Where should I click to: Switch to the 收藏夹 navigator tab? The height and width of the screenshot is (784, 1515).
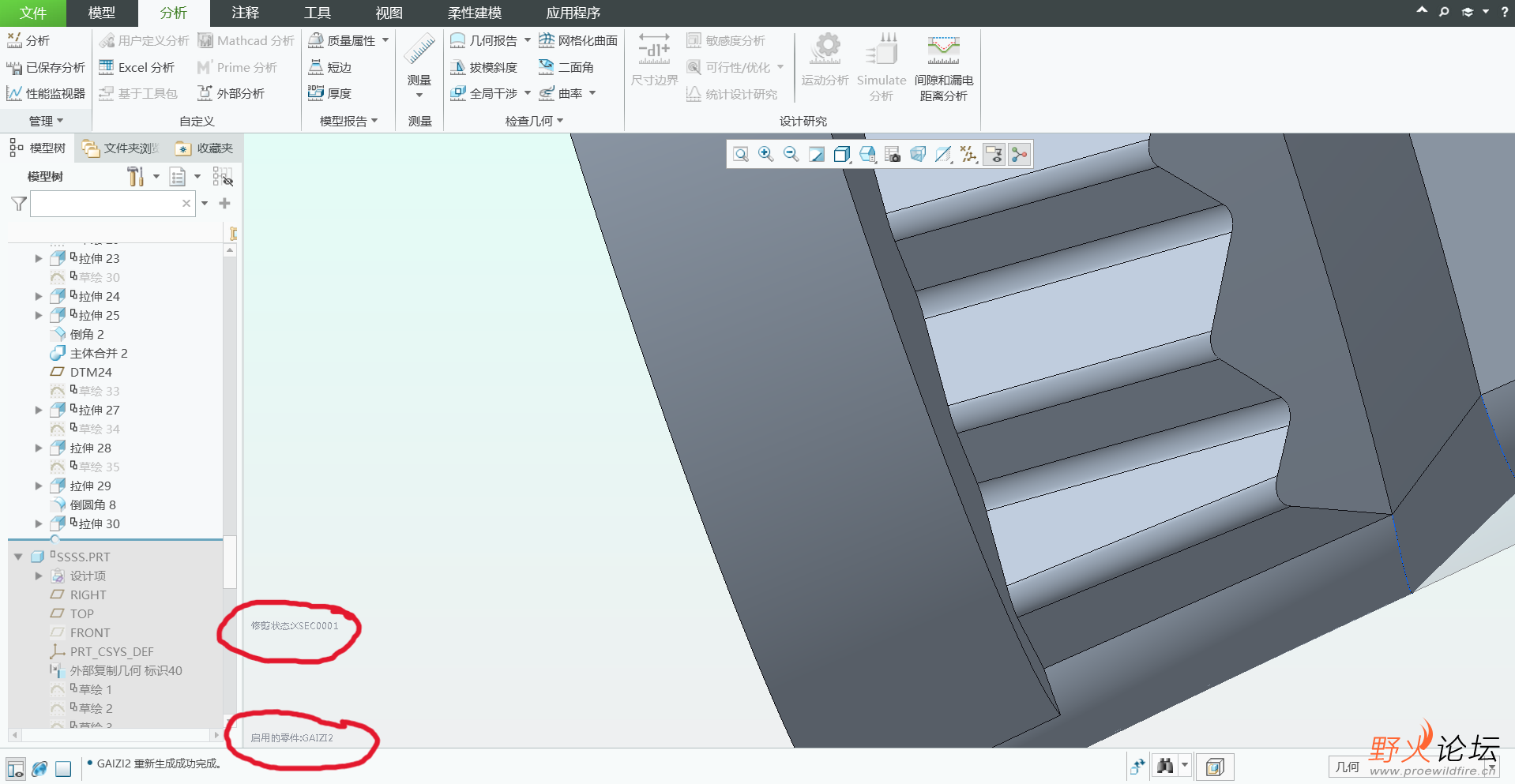click(x=204, y=148)
